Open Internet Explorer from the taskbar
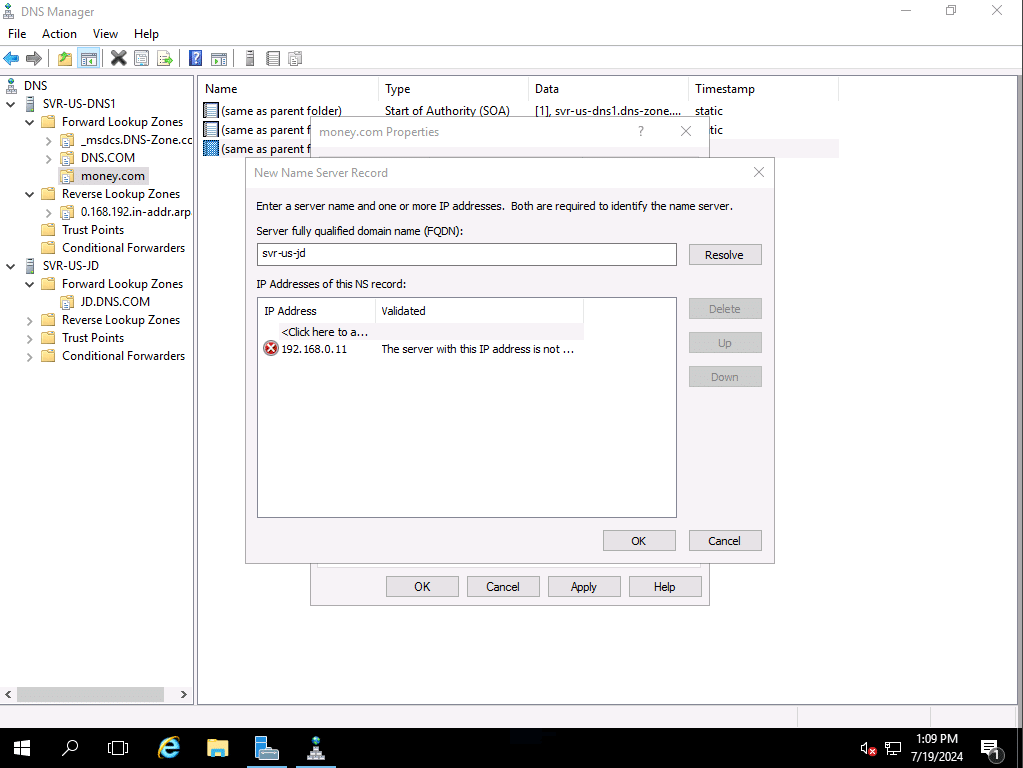This screenshot has width=1023, height=768. tap(169, 747)
